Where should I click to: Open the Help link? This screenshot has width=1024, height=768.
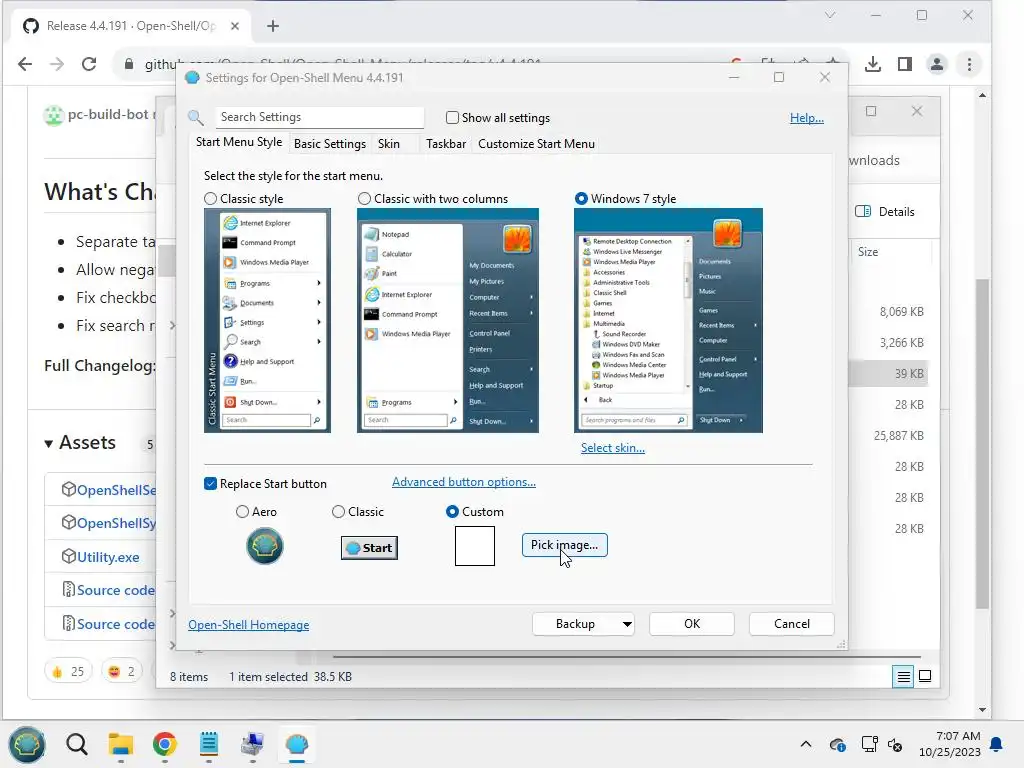807,118
